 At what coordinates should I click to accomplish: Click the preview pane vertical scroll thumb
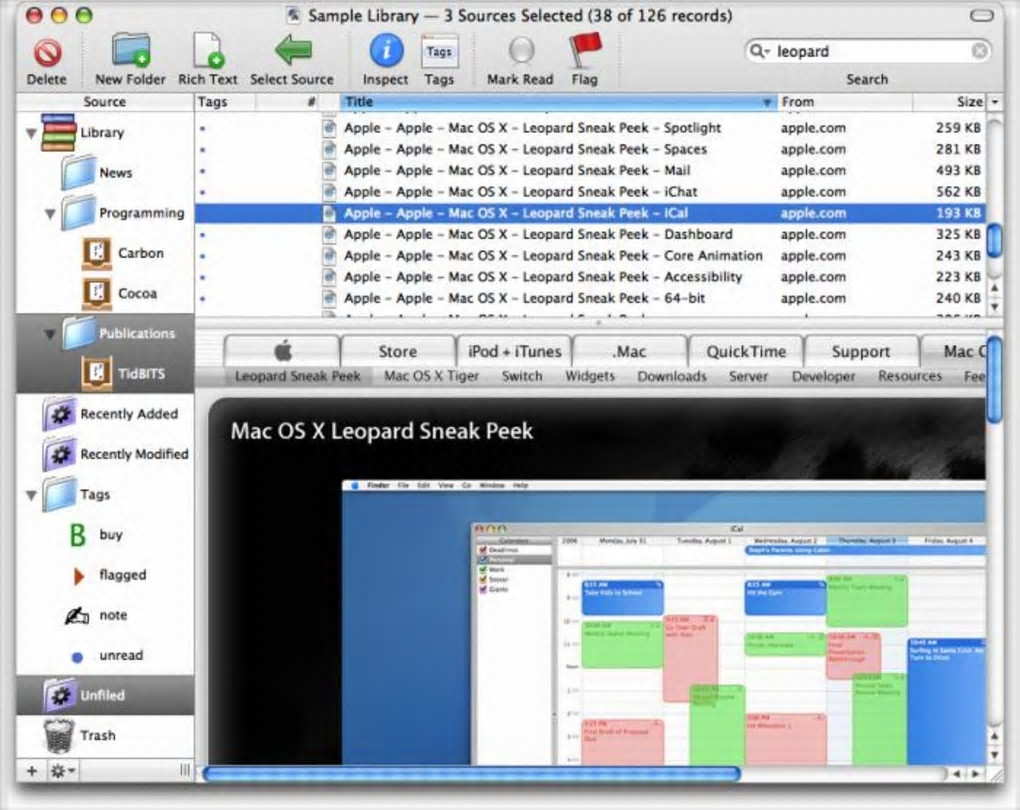pos(994,380)
